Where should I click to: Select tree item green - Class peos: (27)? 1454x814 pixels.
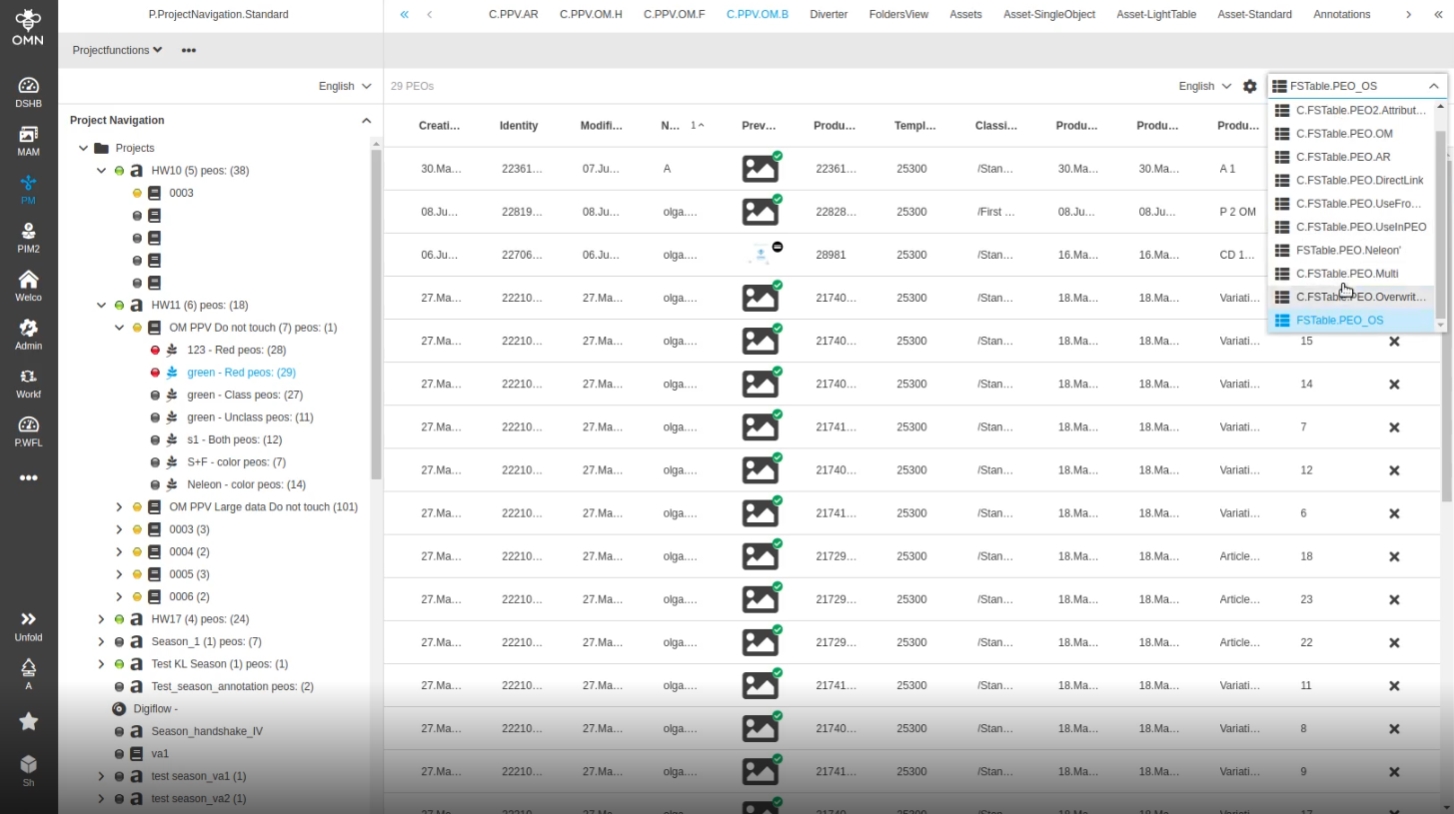[245, 395]
